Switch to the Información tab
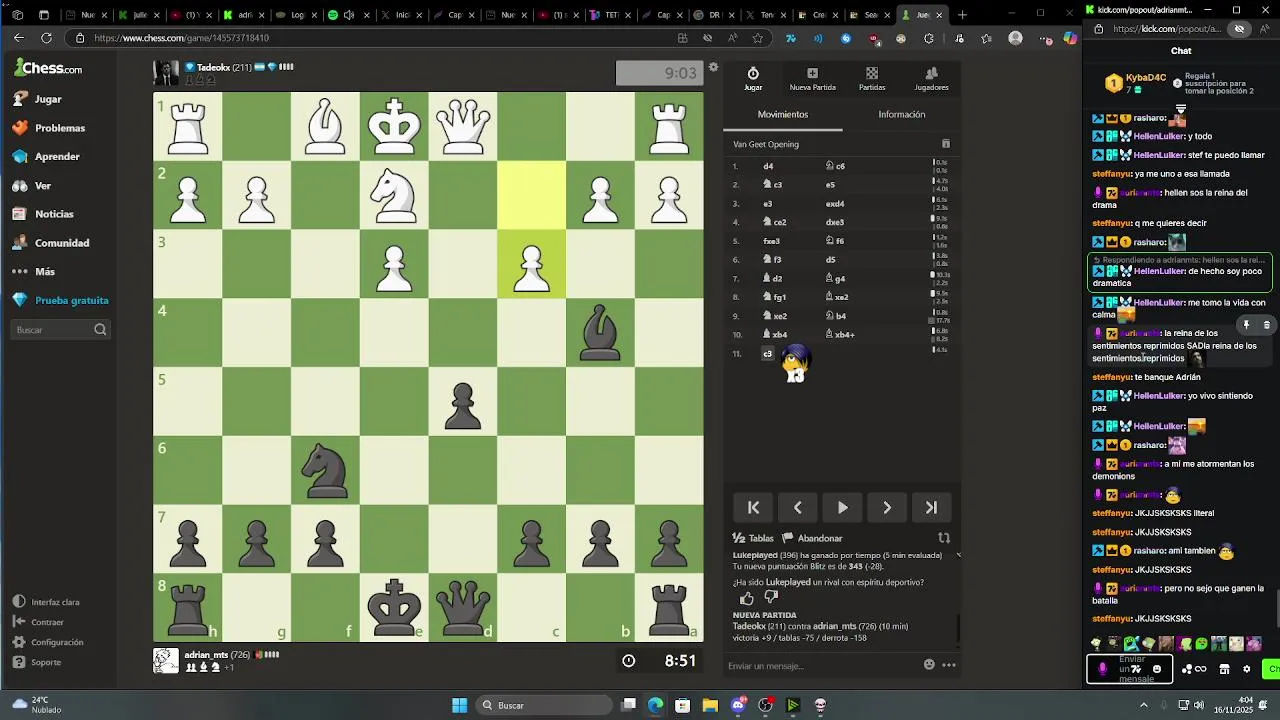Viewport: 1280px width, 720px height. pyautogui.click(x=901, y=114)
